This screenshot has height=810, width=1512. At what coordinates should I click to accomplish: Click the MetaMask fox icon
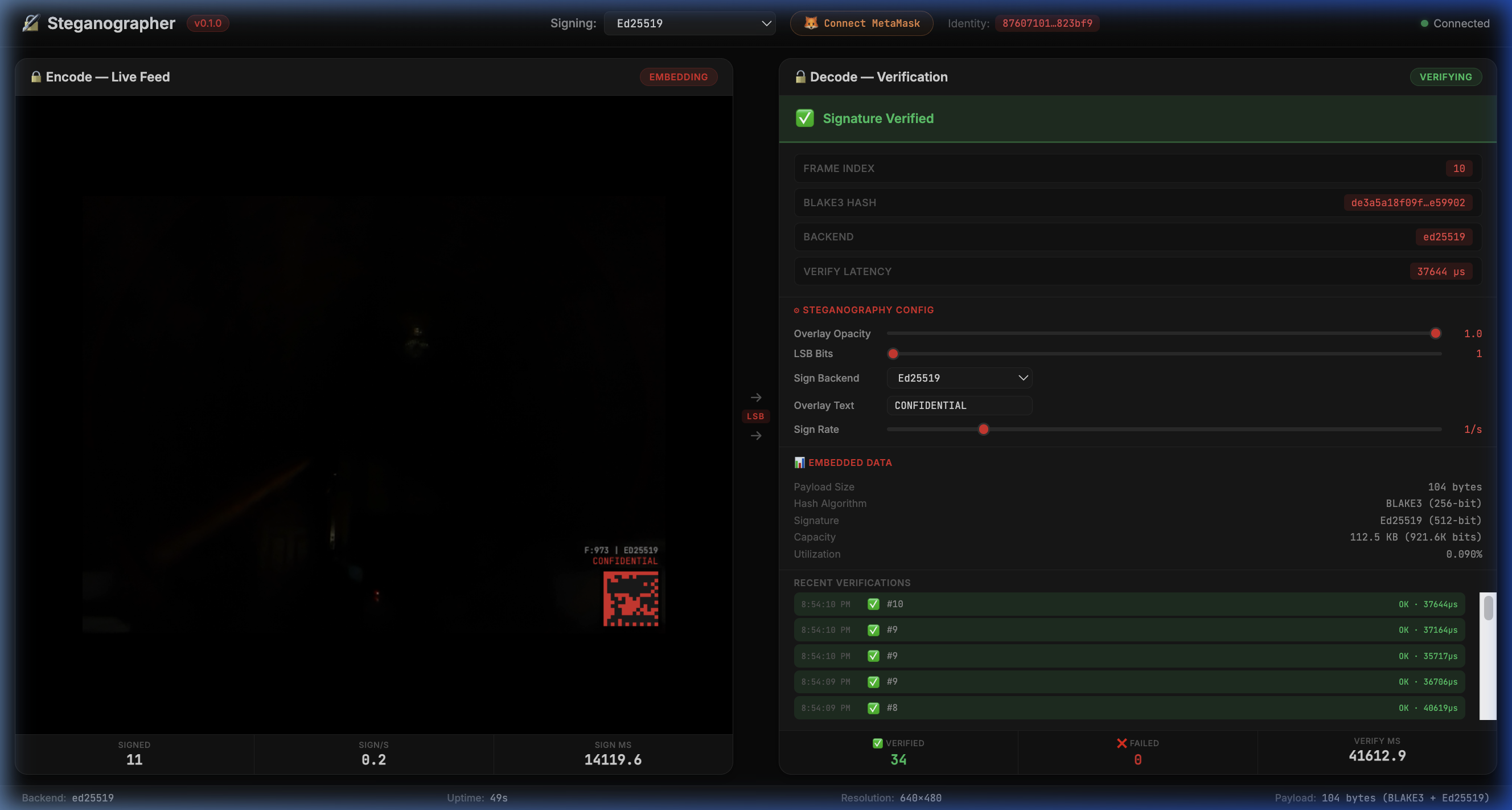click(811, 23)
